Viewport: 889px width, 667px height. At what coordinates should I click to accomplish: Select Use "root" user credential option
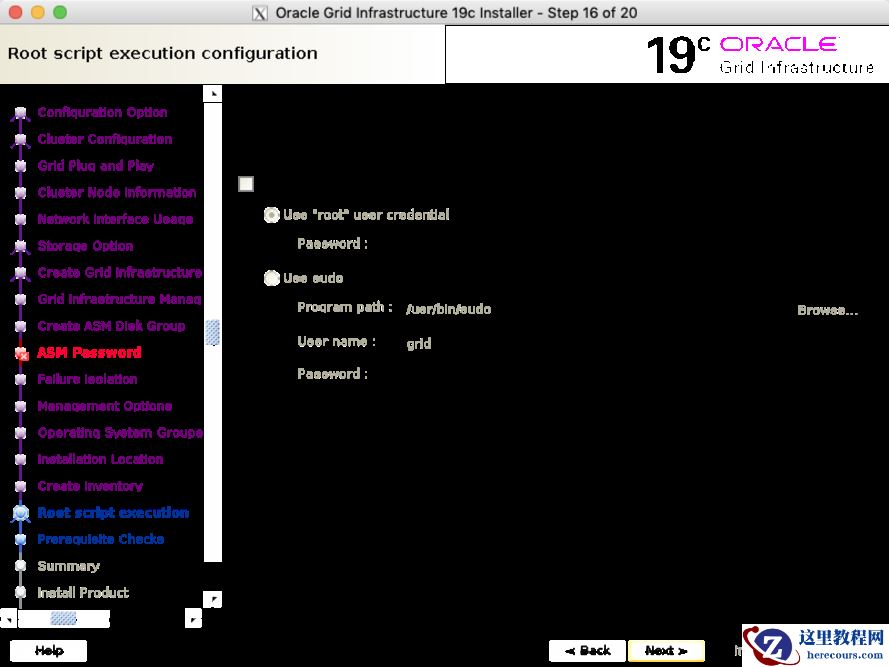click(x=357, y=215)
